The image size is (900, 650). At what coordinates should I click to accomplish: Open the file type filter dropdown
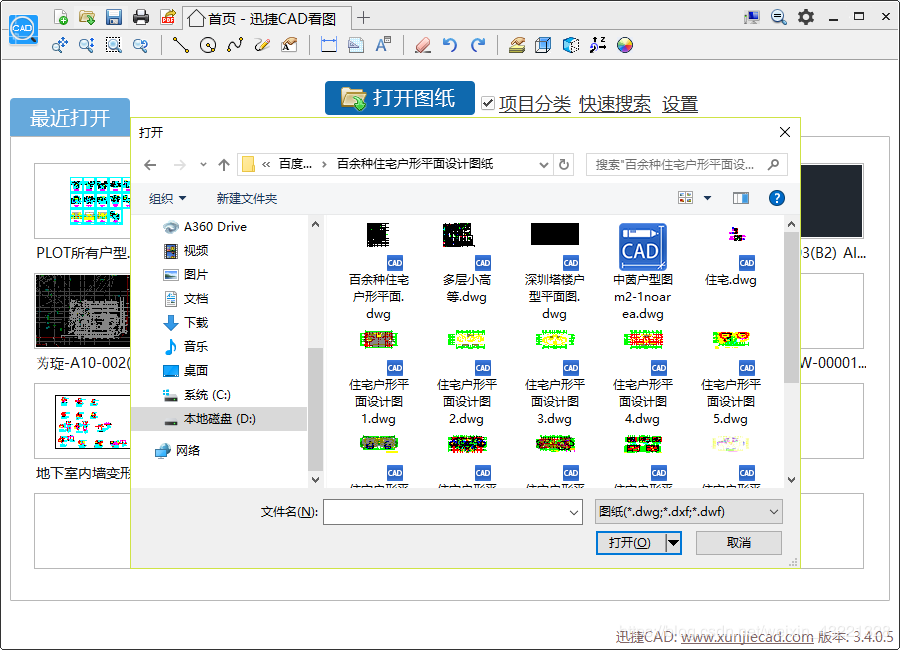pyautogui.click(x=689, y=512)
